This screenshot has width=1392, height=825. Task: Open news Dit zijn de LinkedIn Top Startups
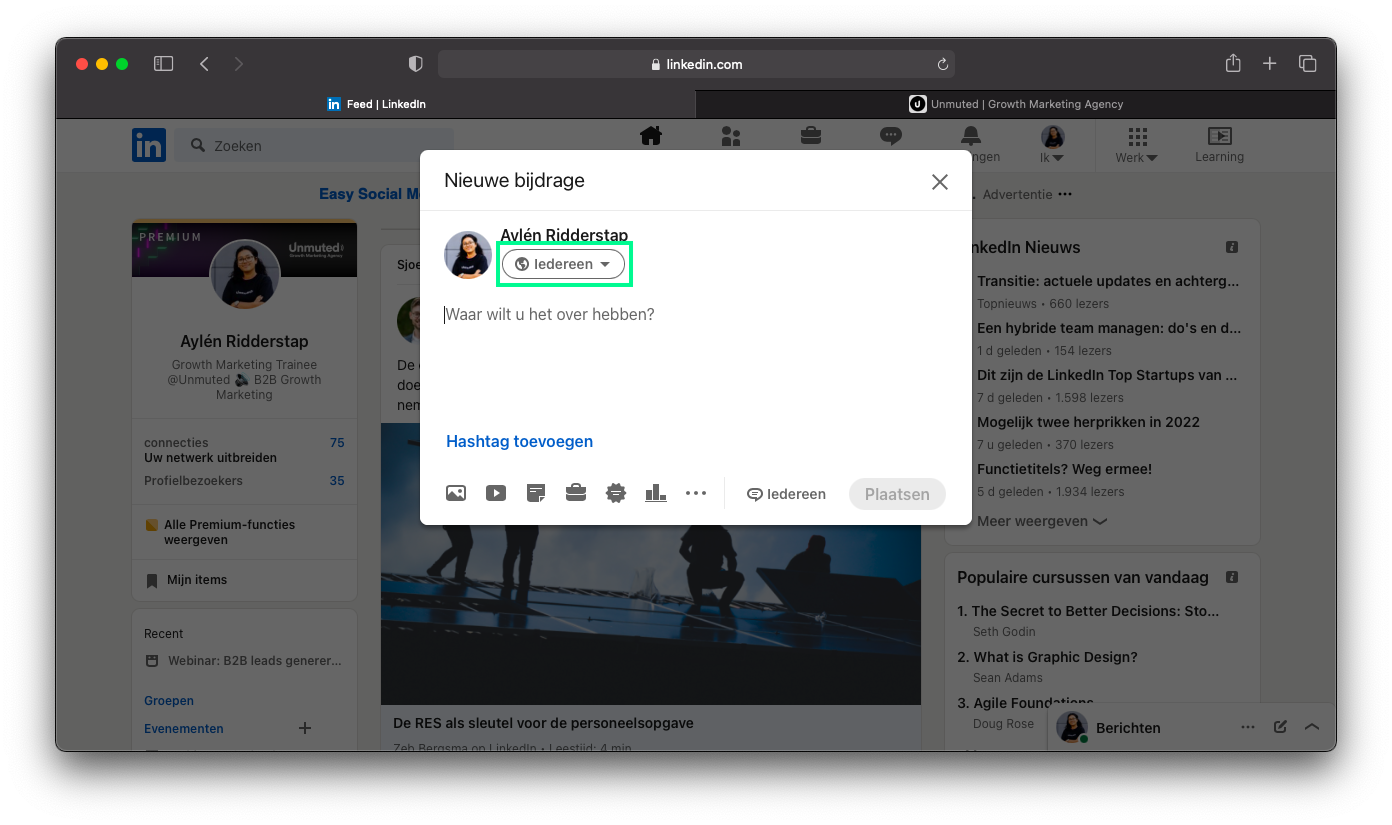coord(1107,375)
